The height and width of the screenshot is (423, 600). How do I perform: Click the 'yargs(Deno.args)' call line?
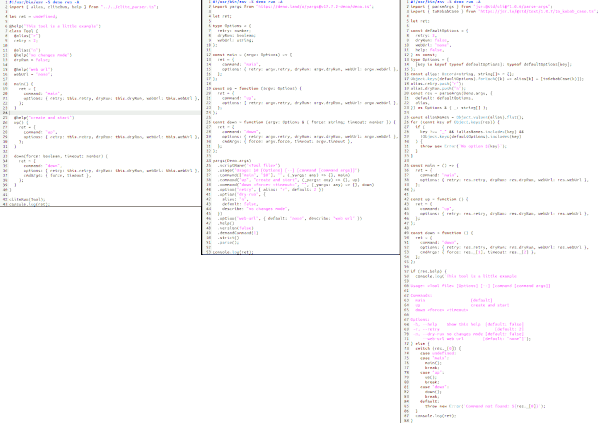(x=232, y=161)
